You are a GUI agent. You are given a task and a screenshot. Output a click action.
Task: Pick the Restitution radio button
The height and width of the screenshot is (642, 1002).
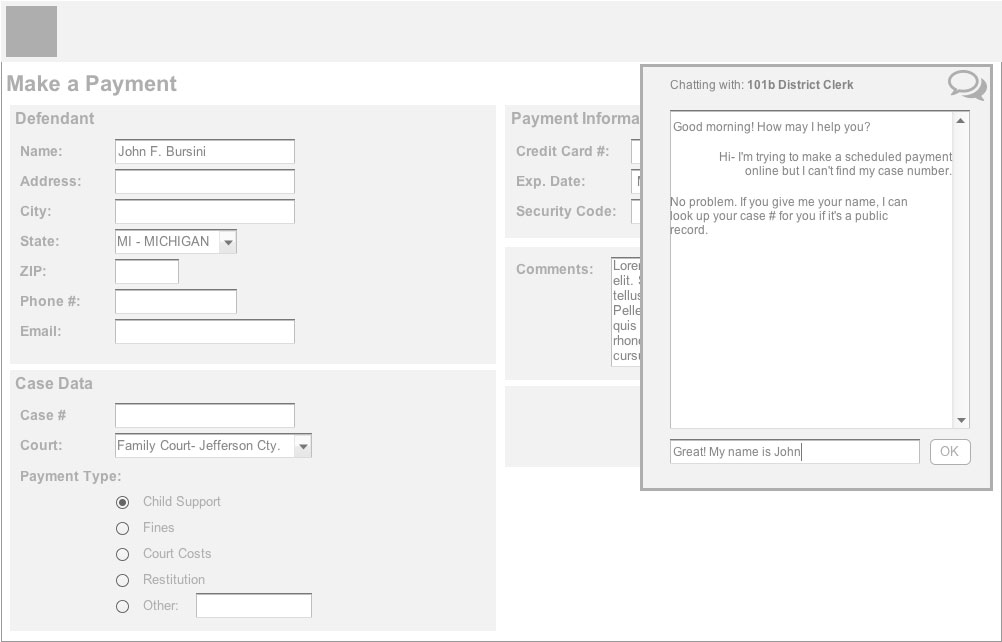click(x=123, y=580)
